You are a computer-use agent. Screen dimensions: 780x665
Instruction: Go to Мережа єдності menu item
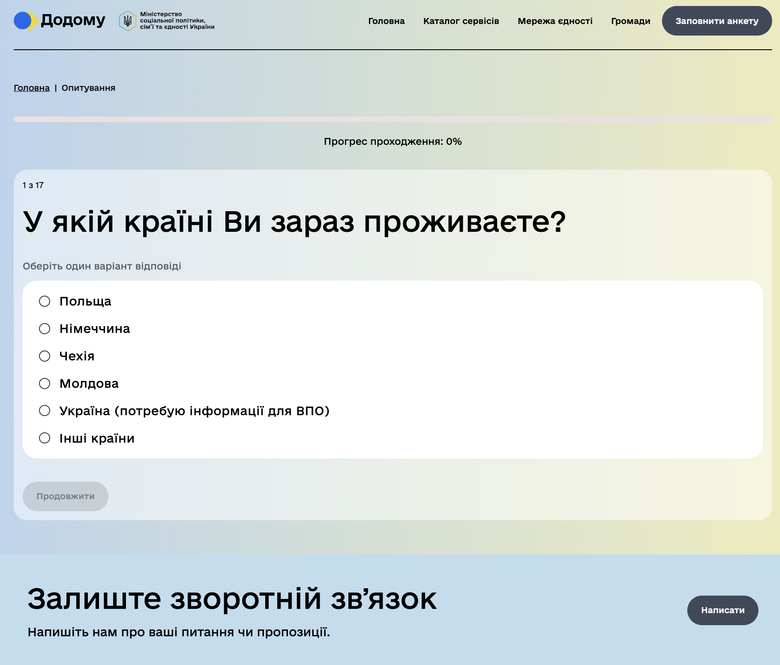click(555, 21)
